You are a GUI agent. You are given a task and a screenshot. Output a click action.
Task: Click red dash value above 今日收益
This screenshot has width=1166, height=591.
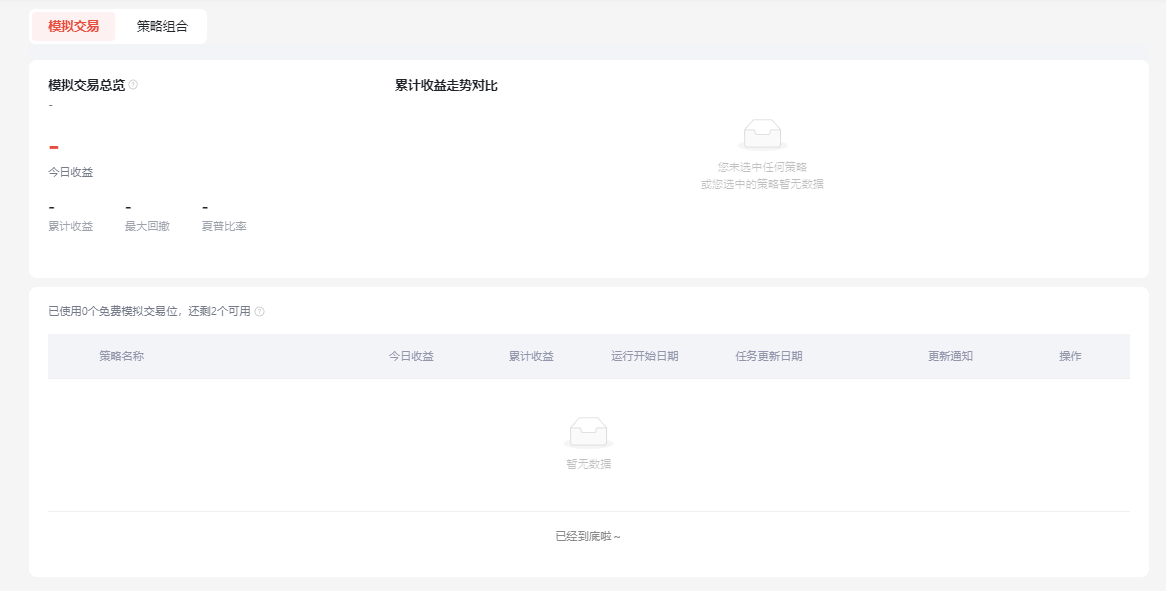(54, 148)
